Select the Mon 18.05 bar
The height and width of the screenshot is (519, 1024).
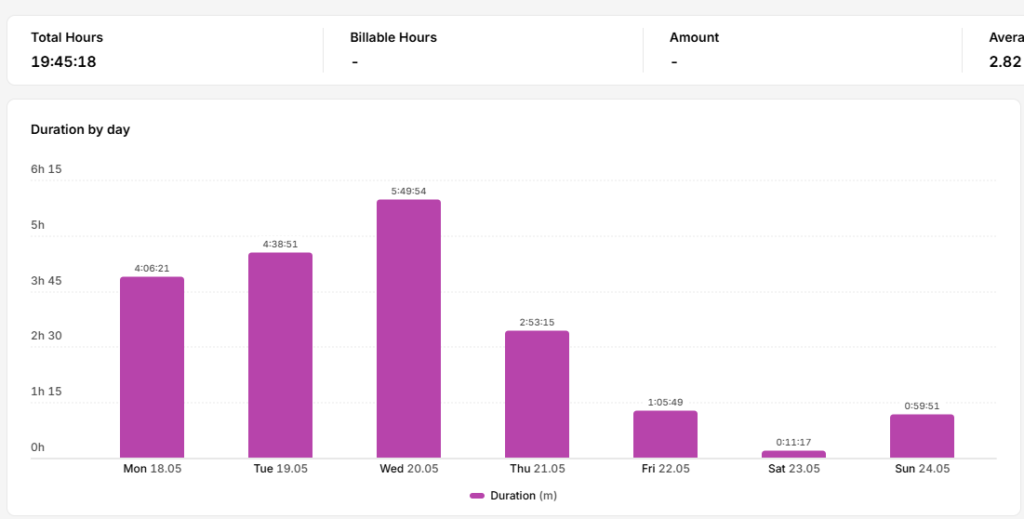click(152, 368)
